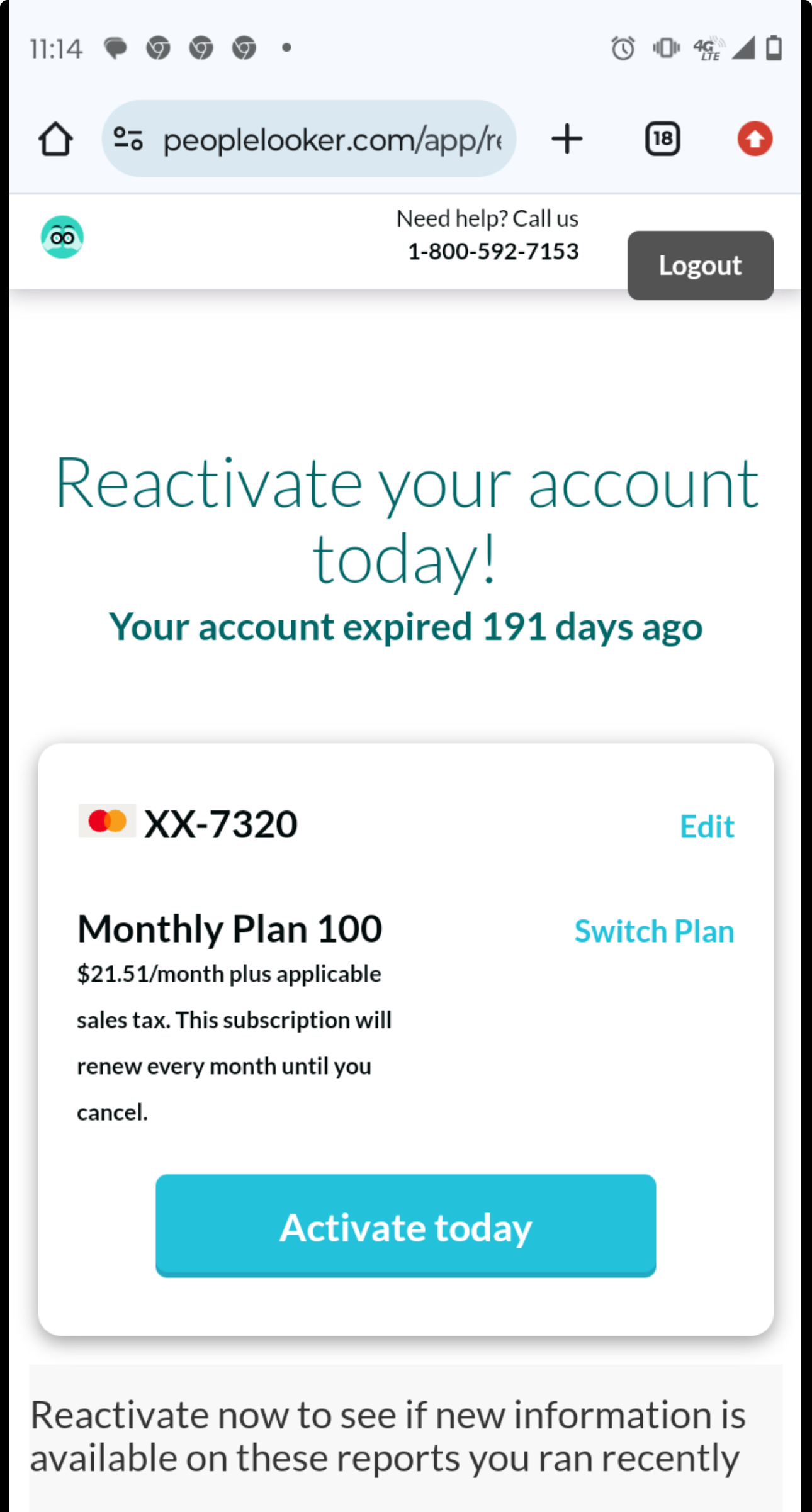The width and height of the screenshot is (812, 1512).
Task: Call the 1-800-592-7153 help number
Action: tap(493, 252)
